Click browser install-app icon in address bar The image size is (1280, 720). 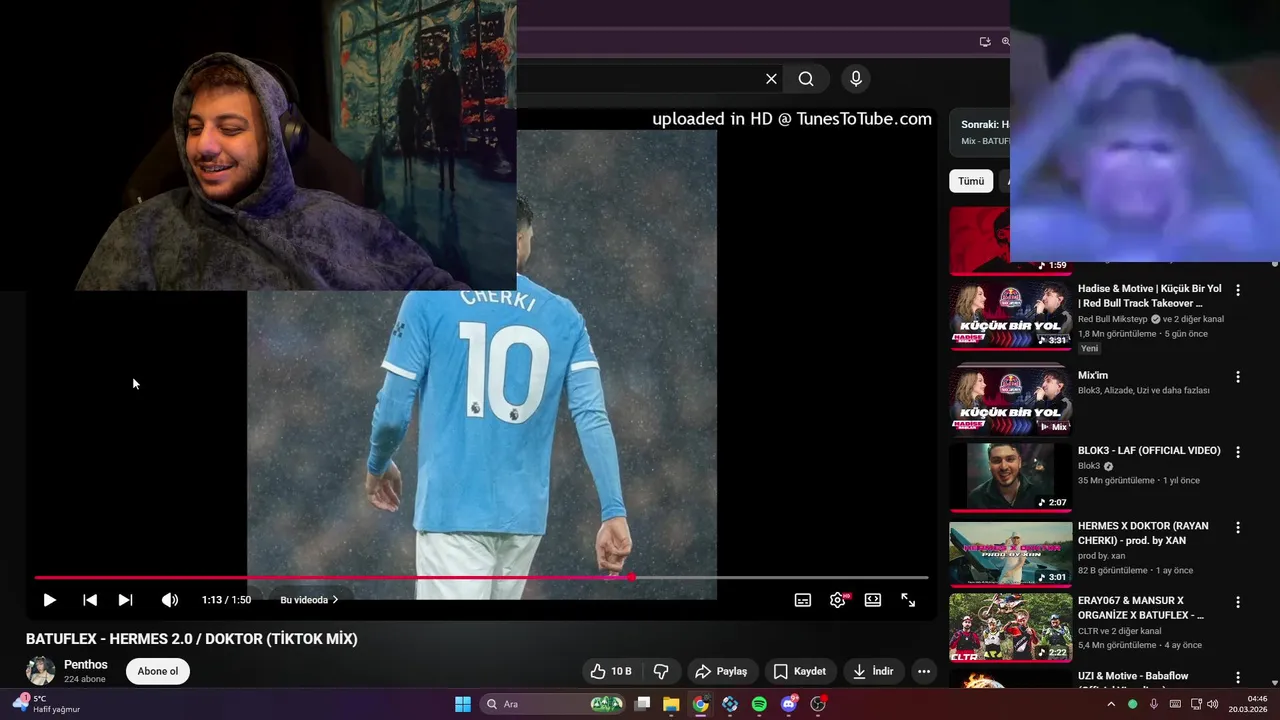click(x=985, y=42)
